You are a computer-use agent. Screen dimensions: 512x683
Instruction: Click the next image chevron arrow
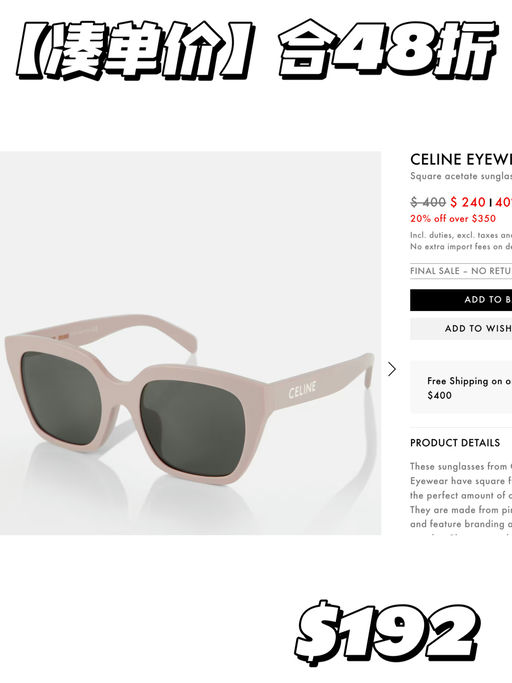click(x=392, y=369)
